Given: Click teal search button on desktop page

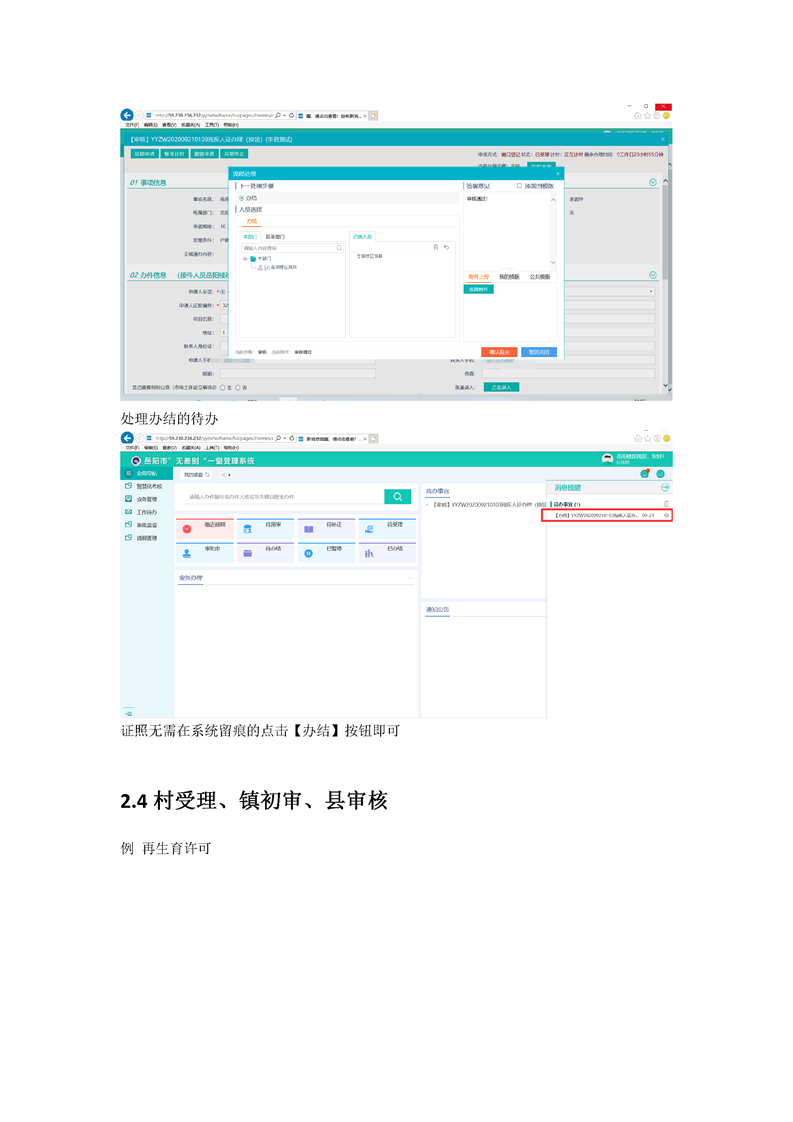Looking at the screenshot, I should point(397,497).
